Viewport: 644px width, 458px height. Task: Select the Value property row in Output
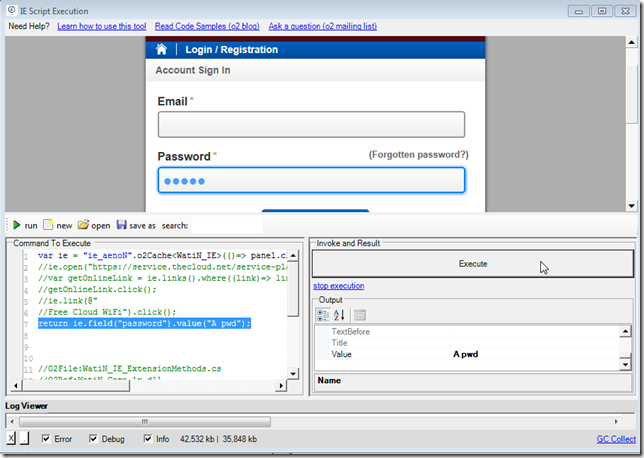click(x=467, y=354)
